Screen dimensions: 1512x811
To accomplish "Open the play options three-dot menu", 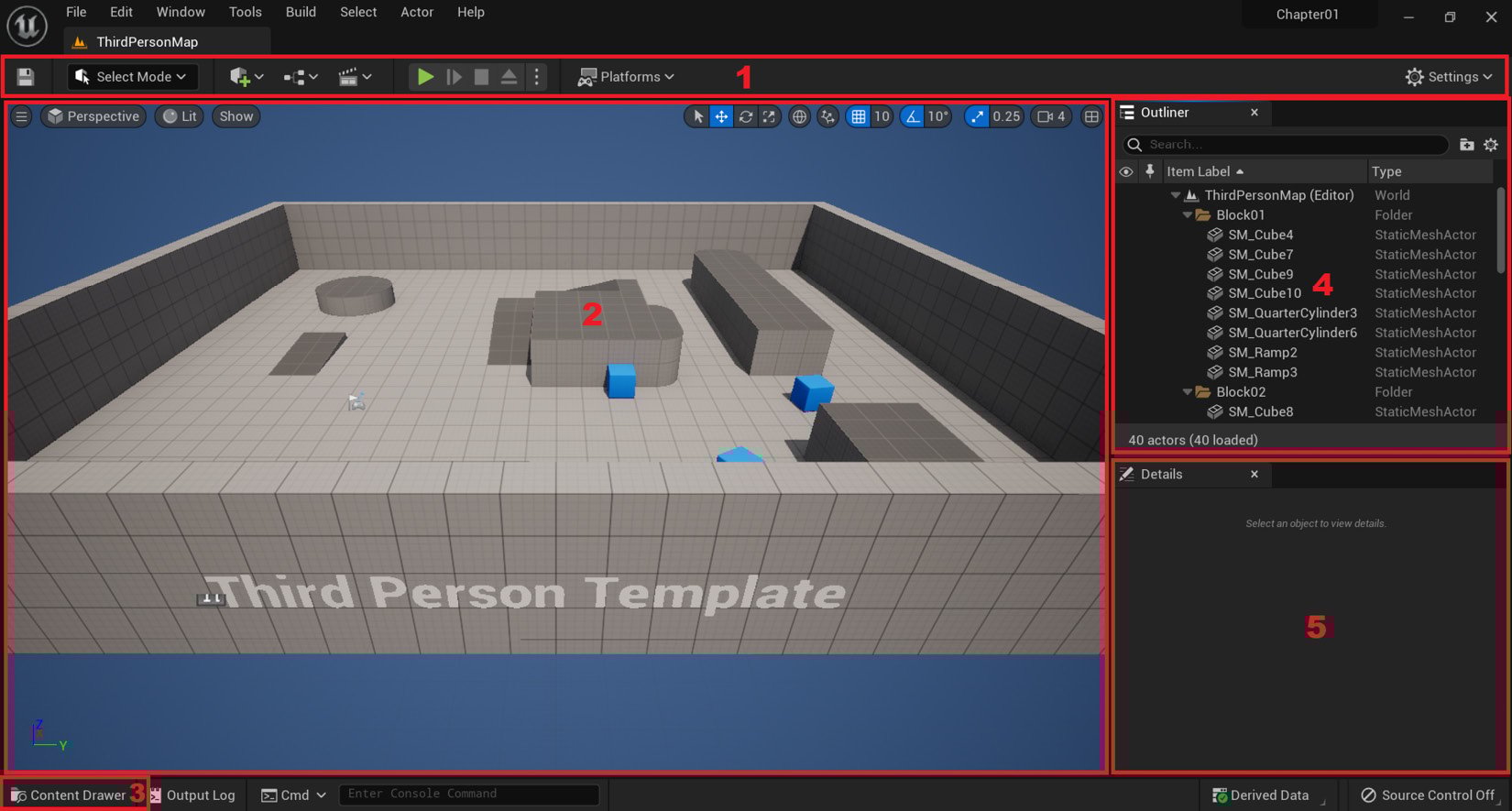I will click(537, 77).
